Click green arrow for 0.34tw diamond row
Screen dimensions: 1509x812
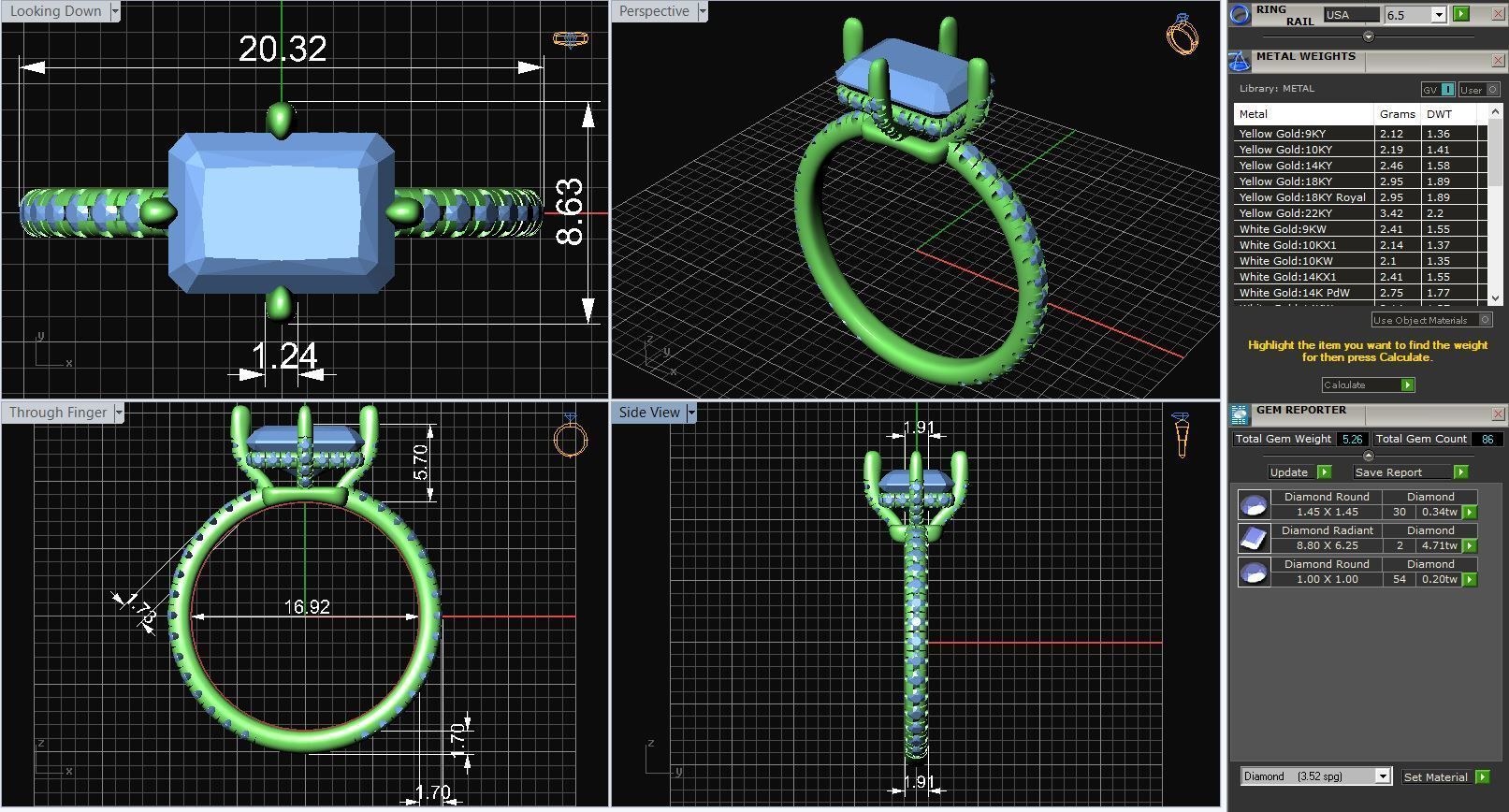pyautogui.click(x=1470, y=513)
